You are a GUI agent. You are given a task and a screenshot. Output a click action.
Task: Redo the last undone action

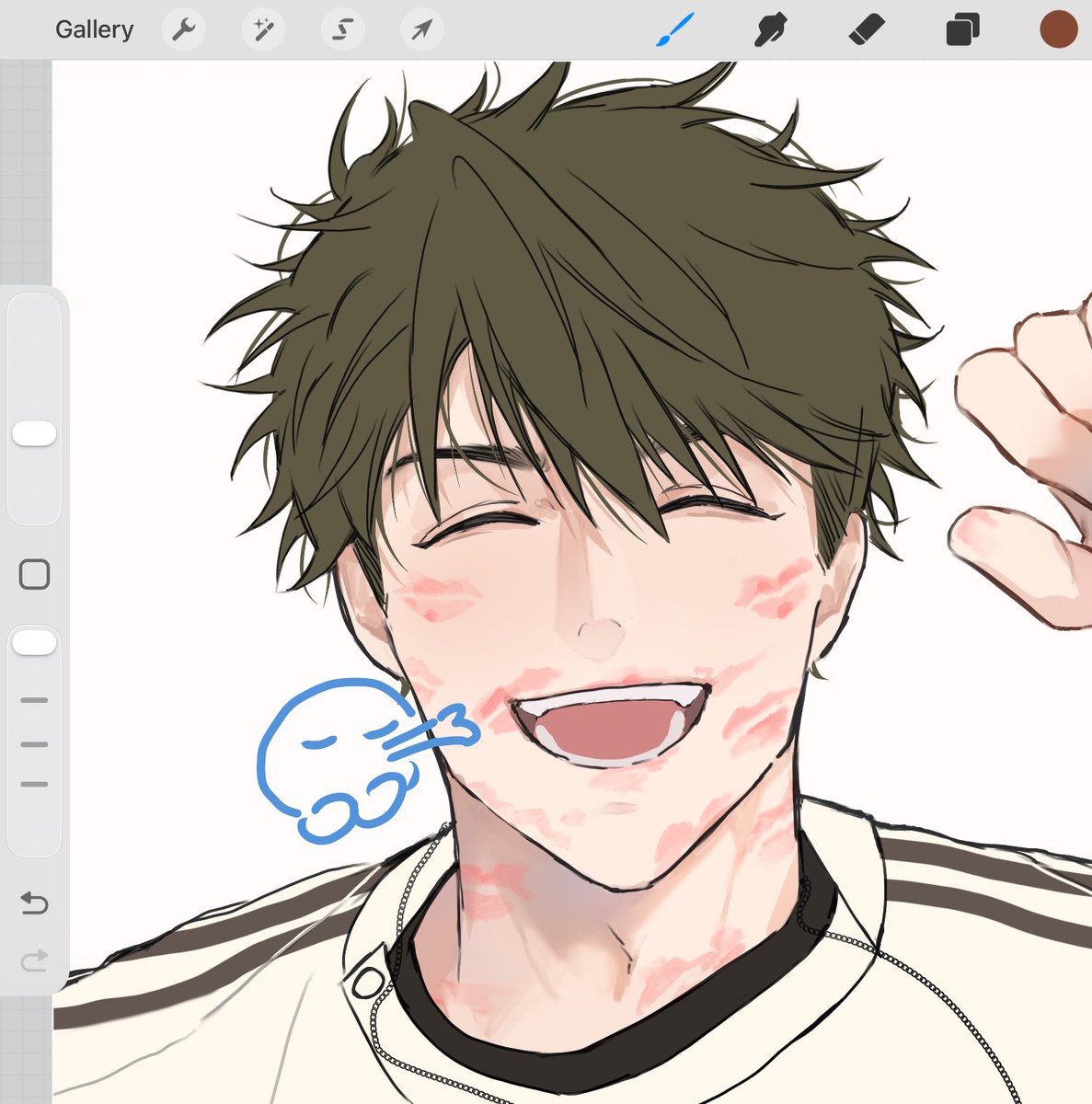34,962
